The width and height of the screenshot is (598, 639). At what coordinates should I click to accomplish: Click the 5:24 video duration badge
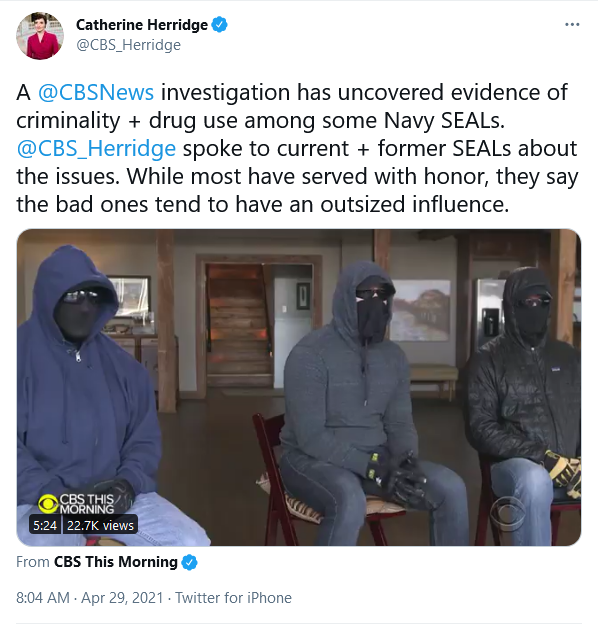tap(45, 525)
